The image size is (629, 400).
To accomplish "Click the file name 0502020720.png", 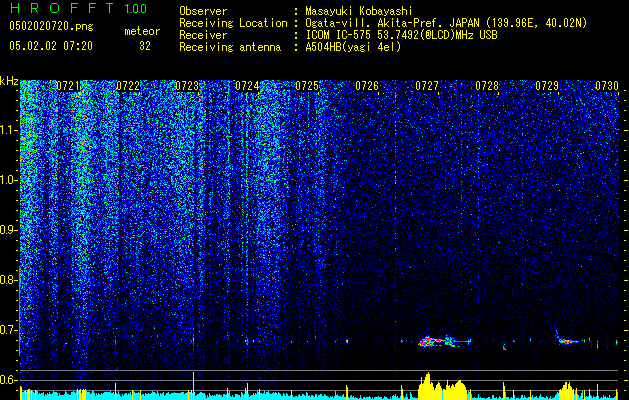I will [51, 26].
